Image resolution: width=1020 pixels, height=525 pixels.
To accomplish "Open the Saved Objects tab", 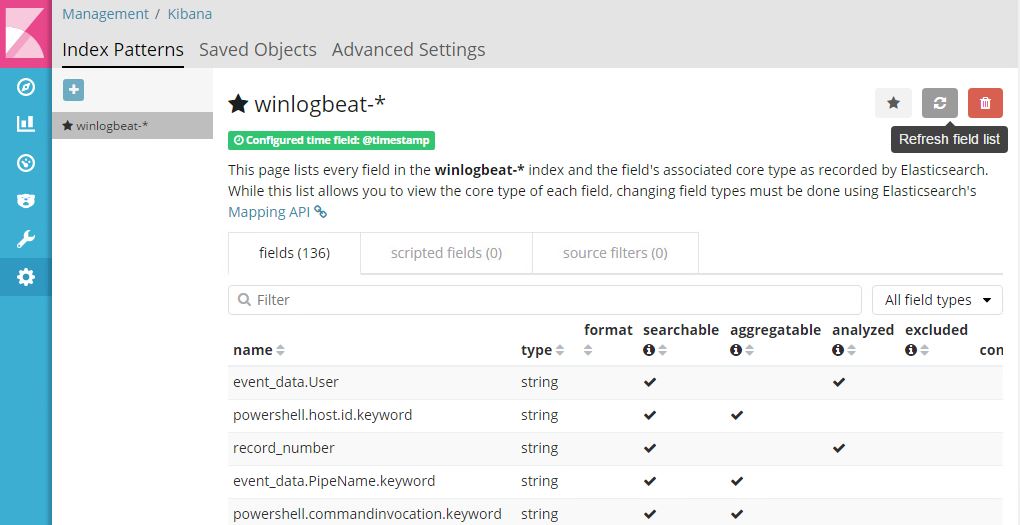I will (x=257, y=50).
